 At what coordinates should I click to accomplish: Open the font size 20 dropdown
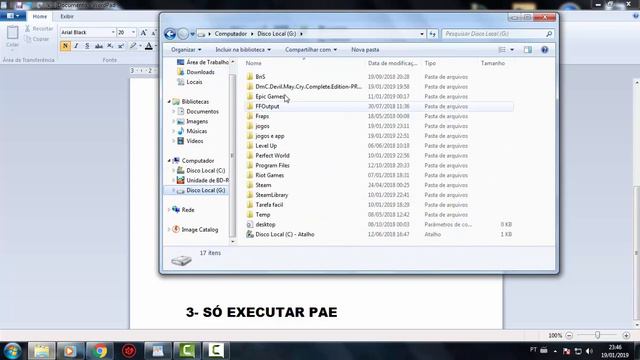coord(133,32)
